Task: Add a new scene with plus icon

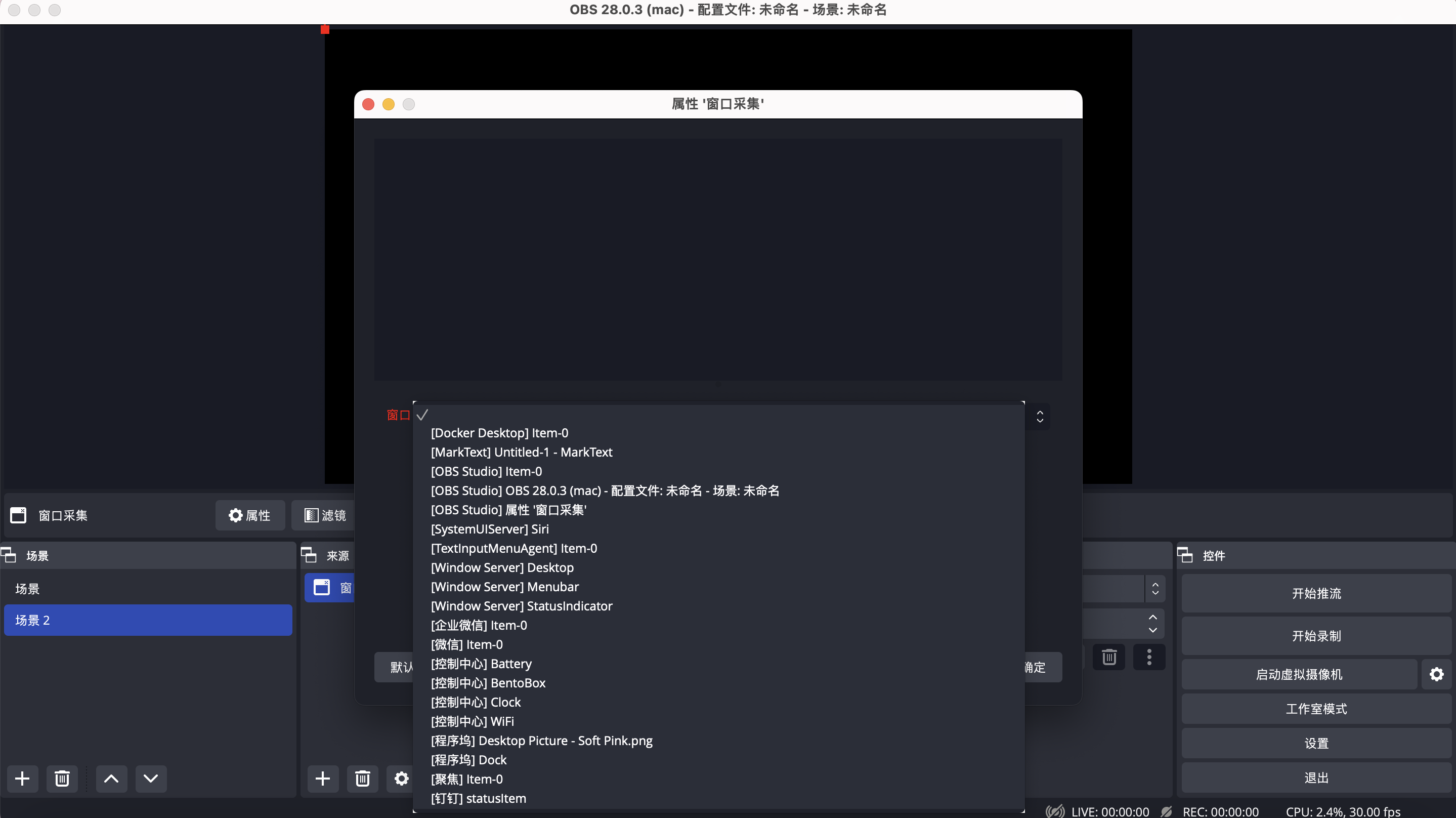Action: click(x=22, y=779)
